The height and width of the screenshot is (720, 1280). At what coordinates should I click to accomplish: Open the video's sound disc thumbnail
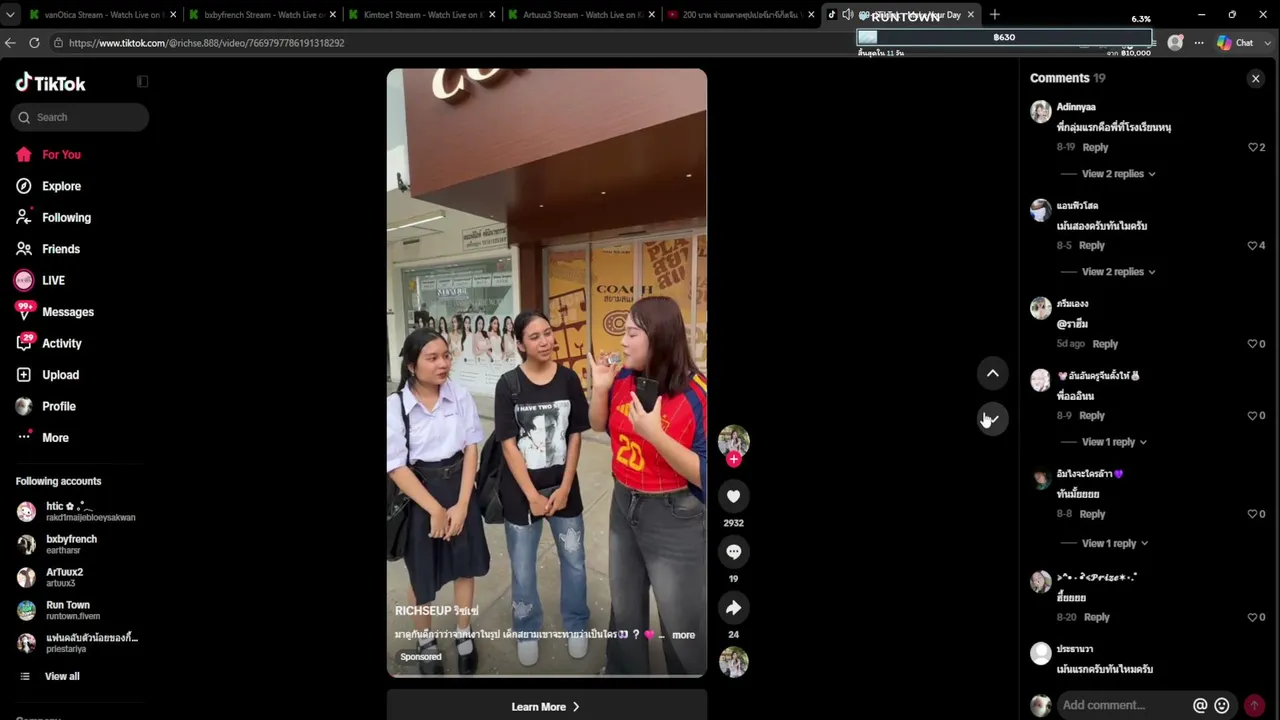[x=733, y=662]
